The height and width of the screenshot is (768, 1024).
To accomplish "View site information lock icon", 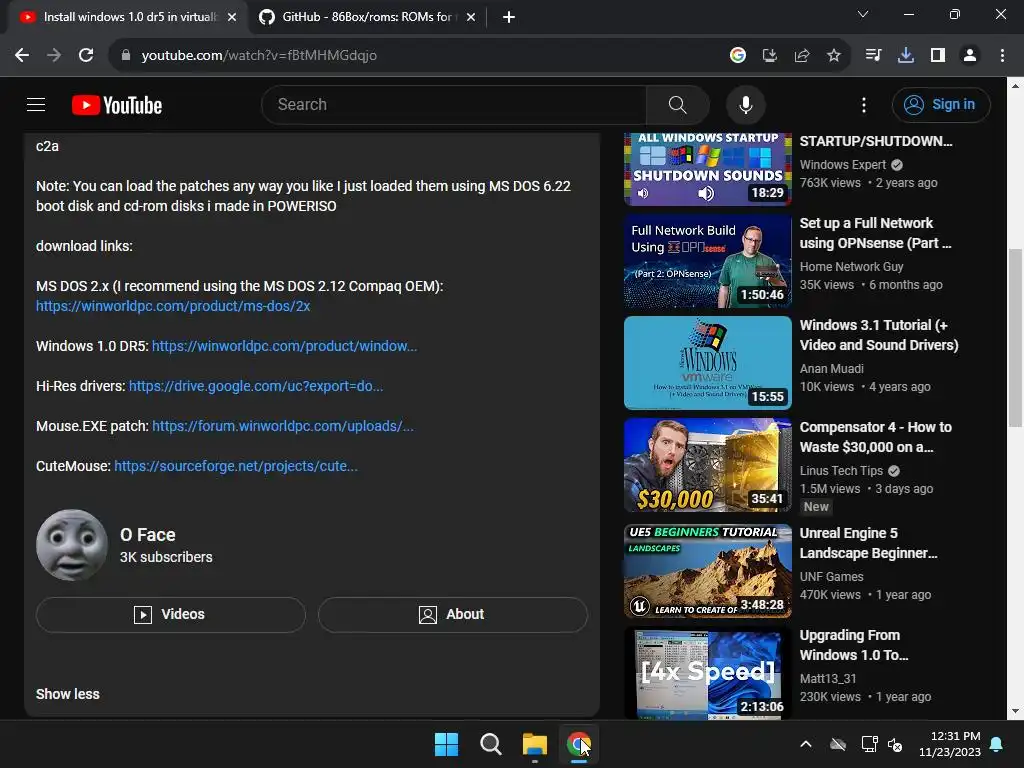I will click(126, 55).
